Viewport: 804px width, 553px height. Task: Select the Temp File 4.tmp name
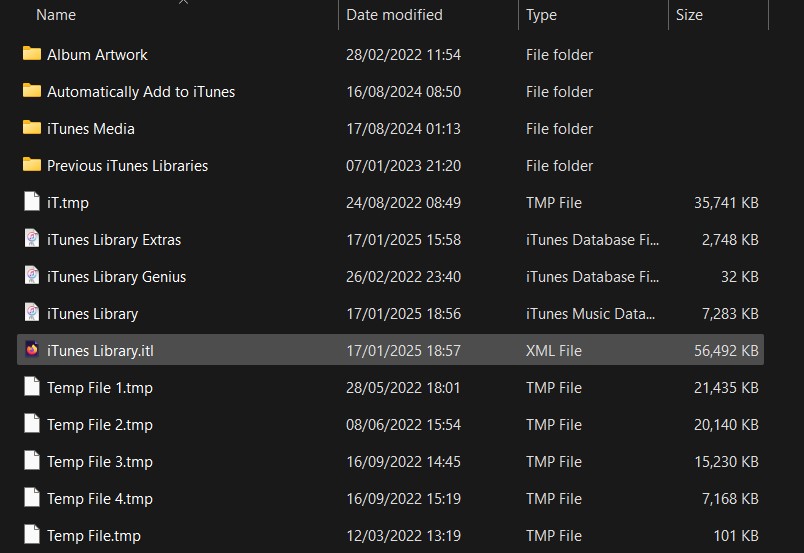(99, 499)
